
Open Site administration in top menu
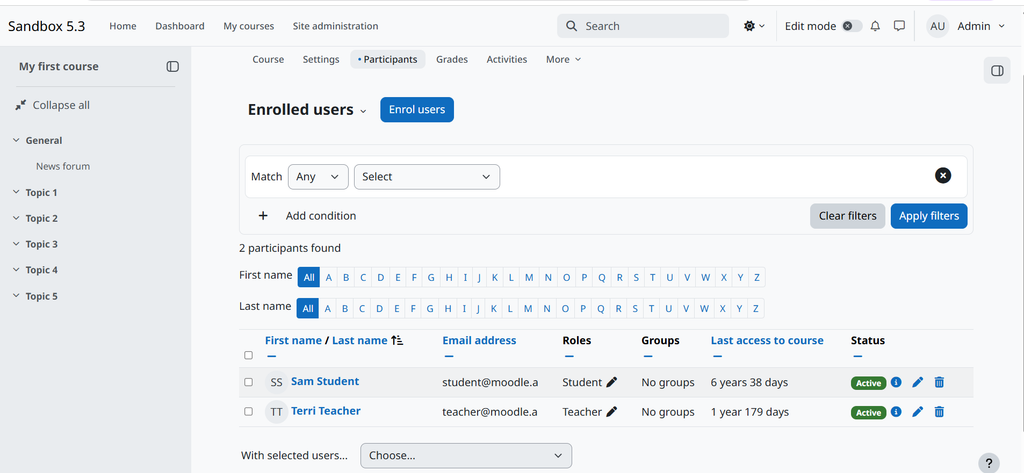tap(336, 26)
